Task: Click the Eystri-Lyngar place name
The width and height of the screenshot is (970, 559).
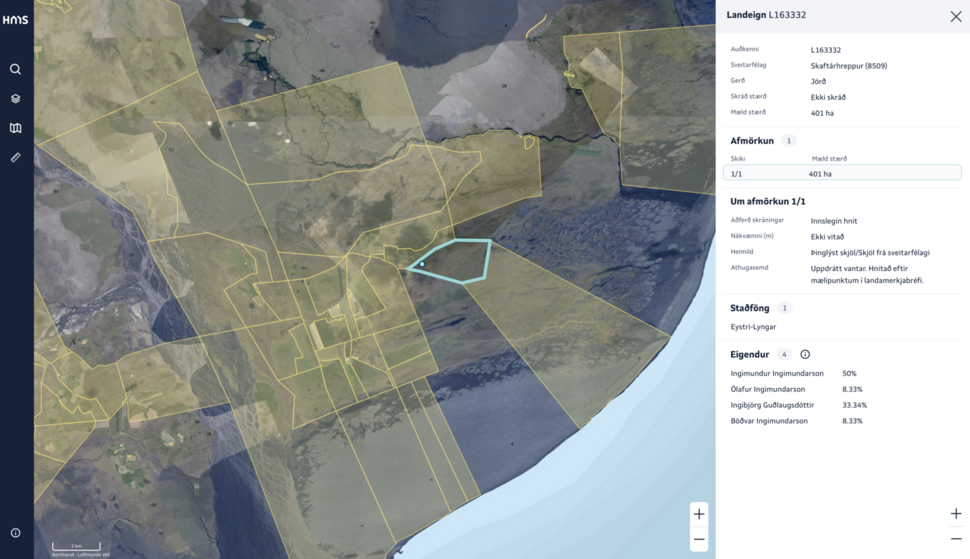Action: [x=754, y=327]
